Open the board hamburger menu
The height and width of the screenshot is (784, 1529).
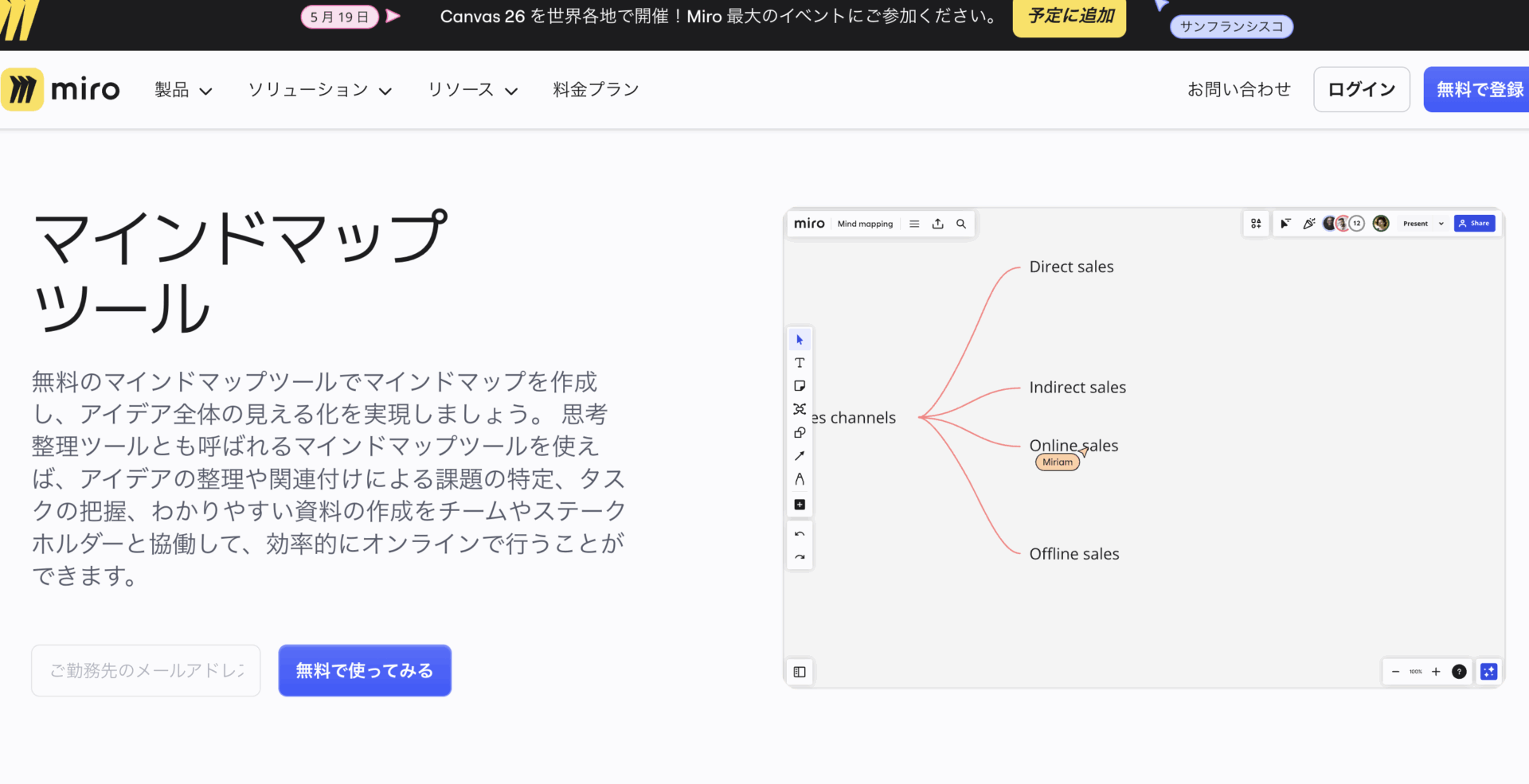pyautogui.click(x=914, y=224)
